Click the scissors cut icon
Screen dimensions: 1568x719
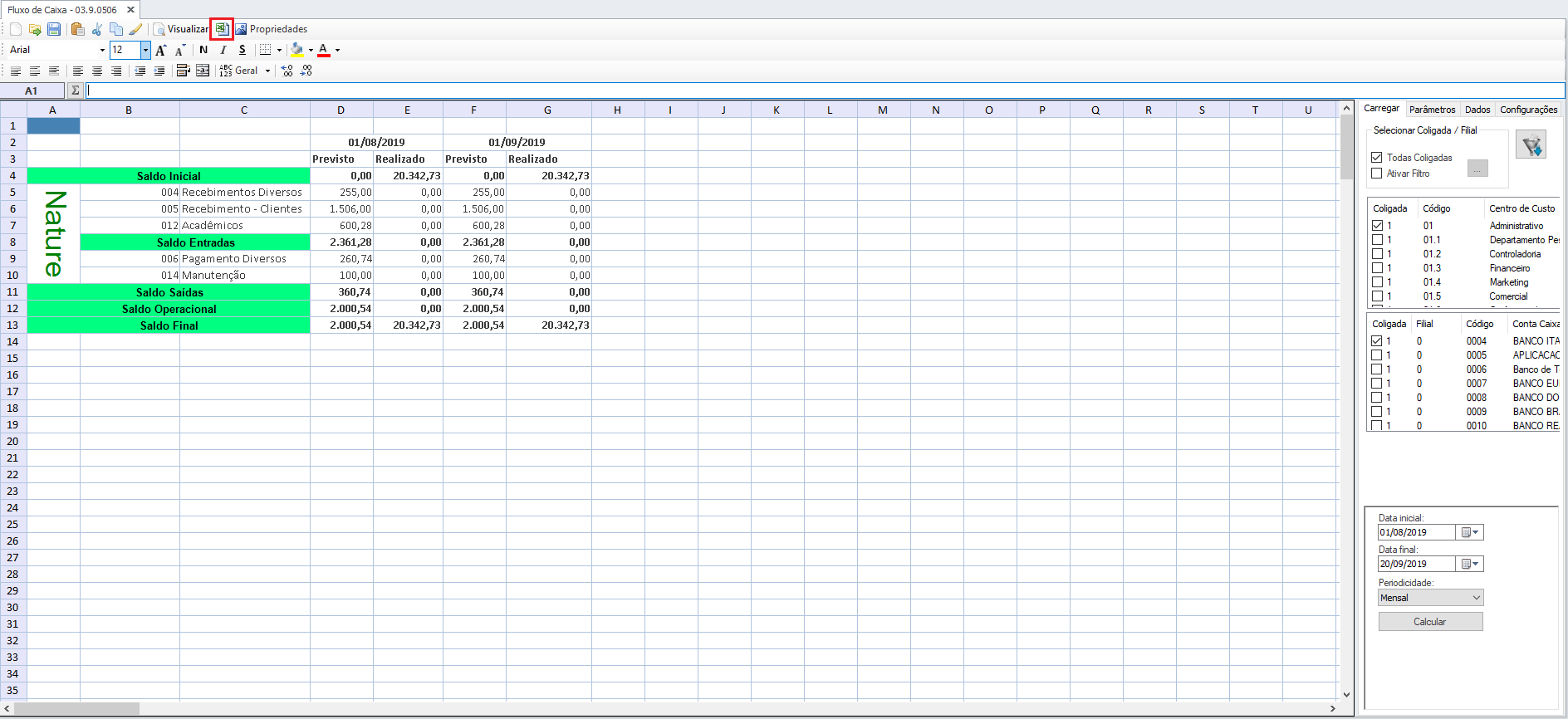(97, 29)
